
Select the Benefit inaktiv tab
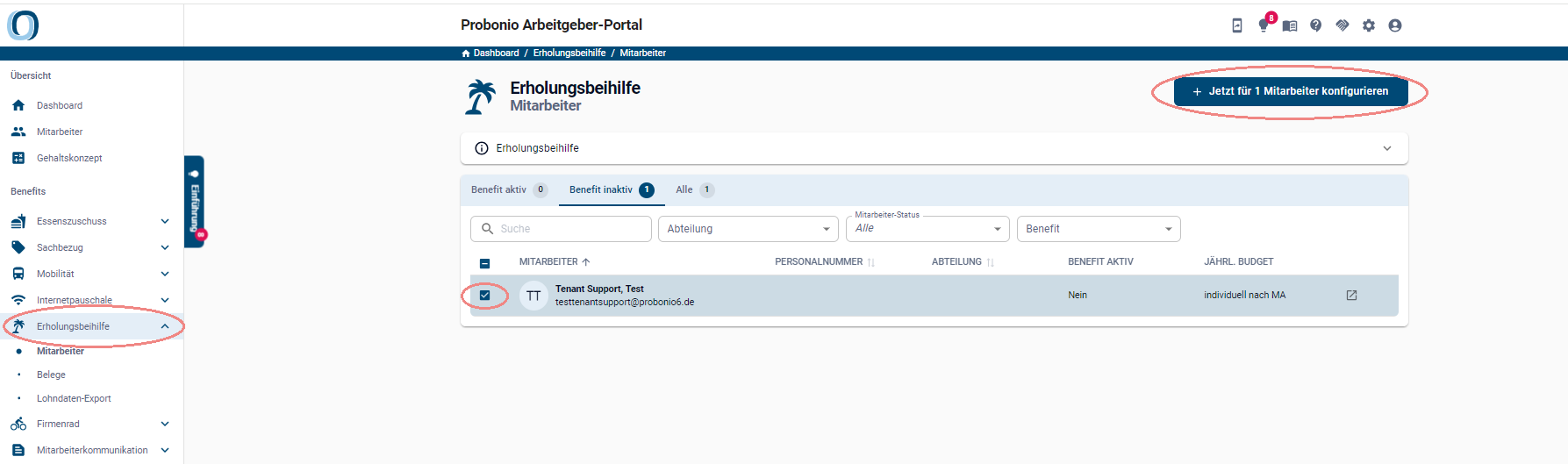612,189
